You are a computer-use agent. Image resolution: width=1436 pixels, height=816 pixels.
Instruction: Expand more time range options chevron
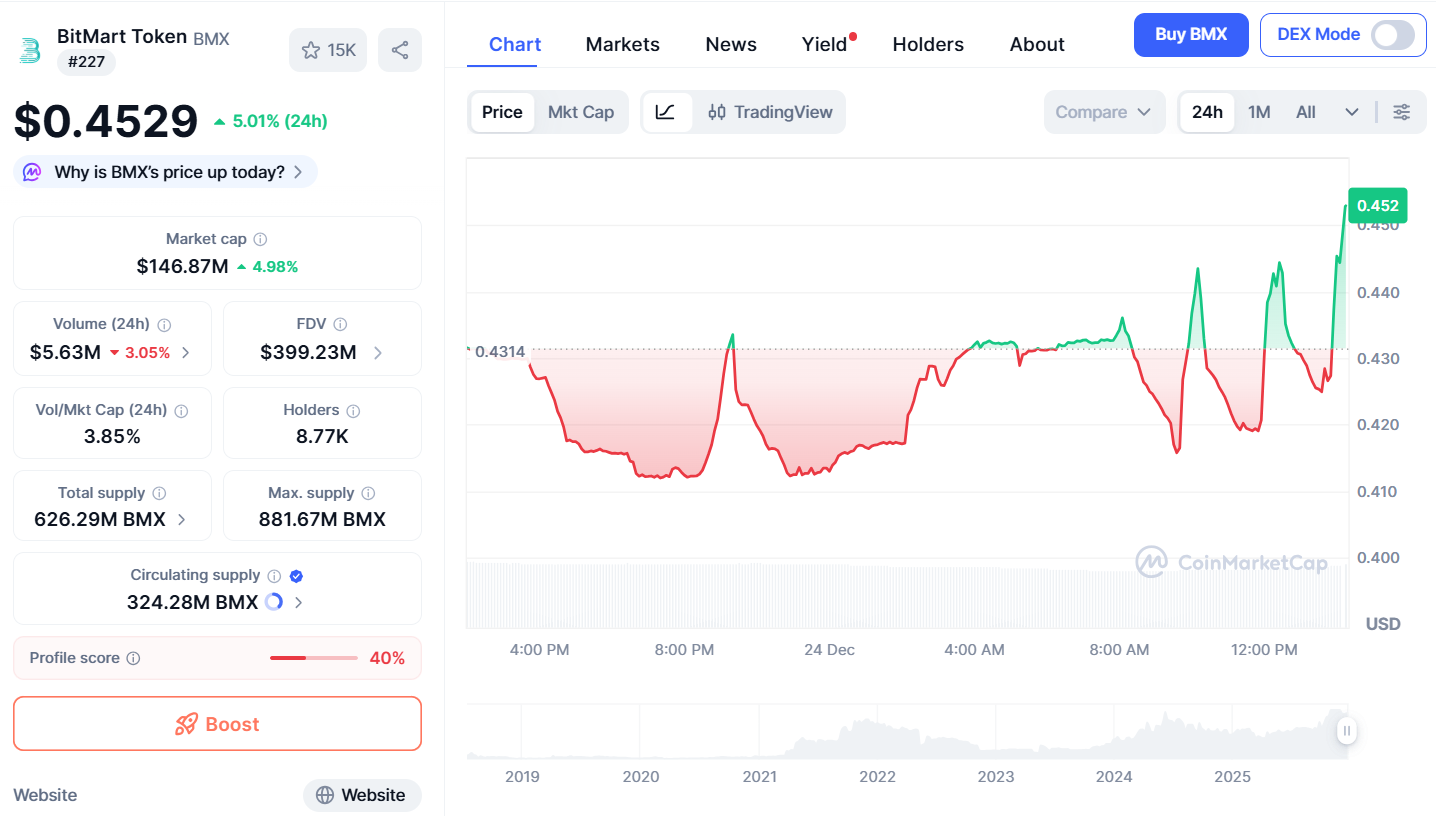tap(1352, 112)
